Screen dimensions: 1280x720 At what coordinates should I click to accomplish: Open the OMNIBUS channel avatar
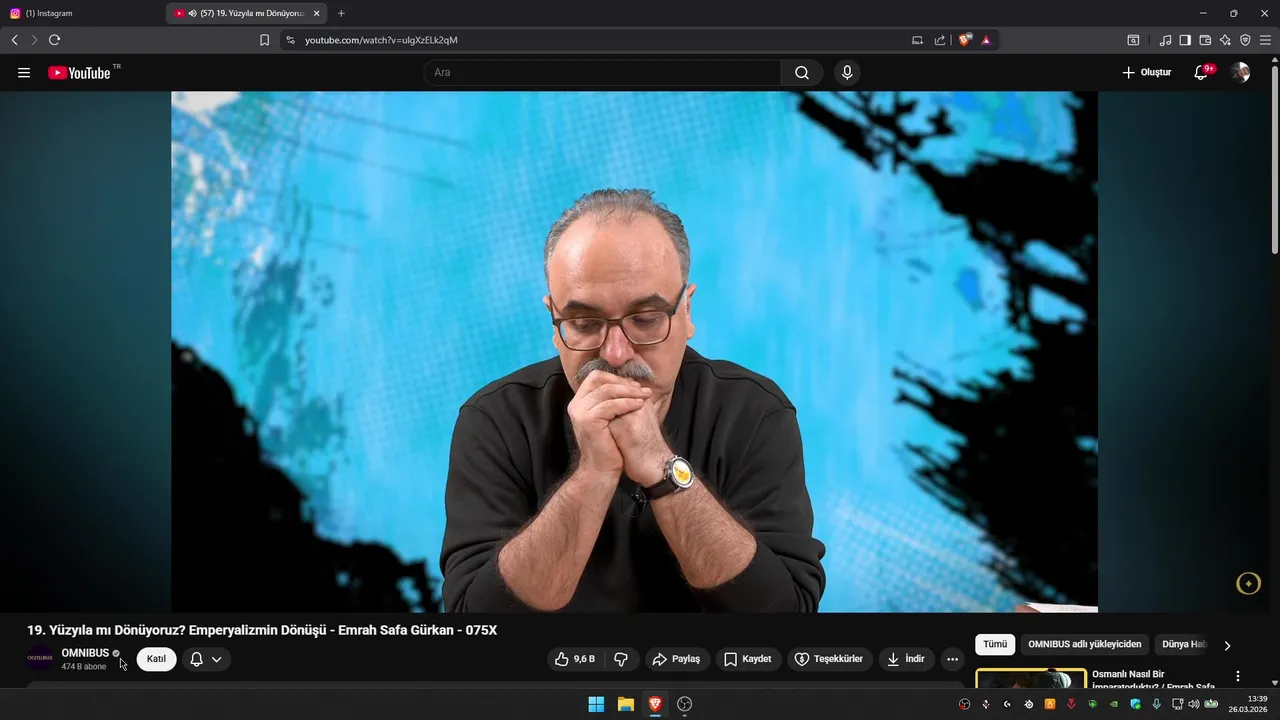coord(40,658)
